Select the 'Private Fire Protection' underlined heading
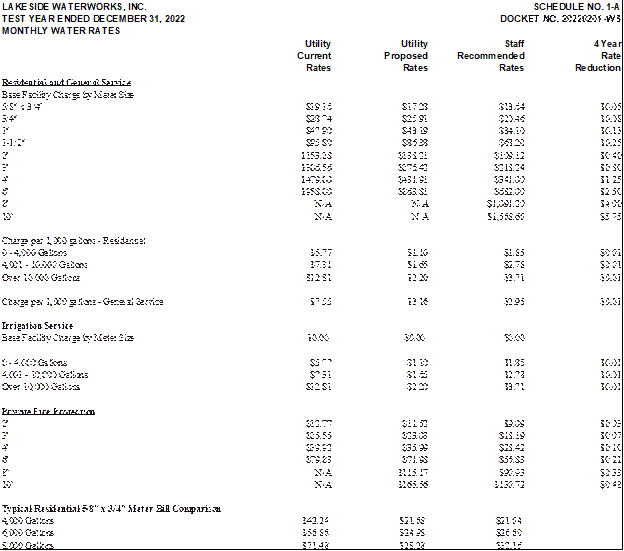 point(48,411)
